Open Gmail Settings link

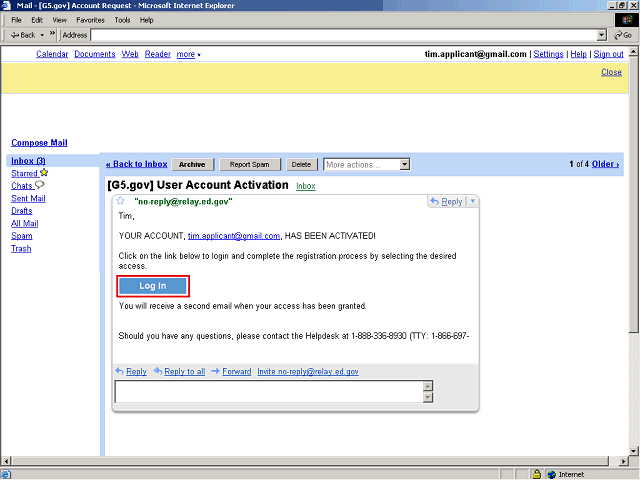point(548,54)
